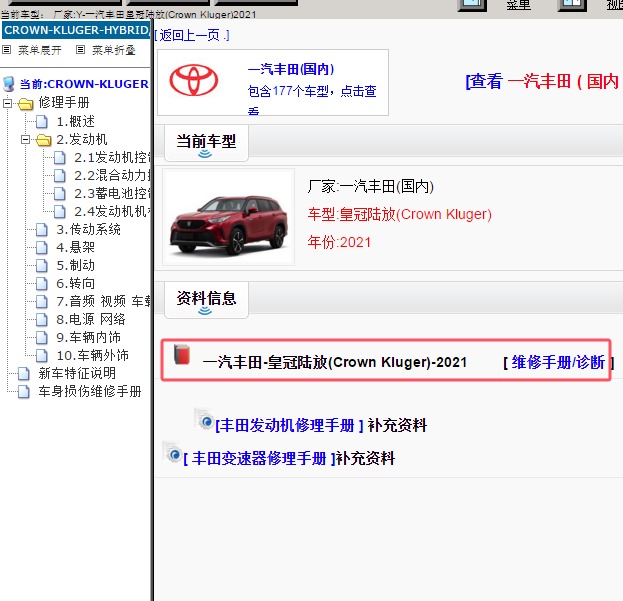623x601 pixels.
Task: Click the 菜单折叠 list icon
Action: 80,50
